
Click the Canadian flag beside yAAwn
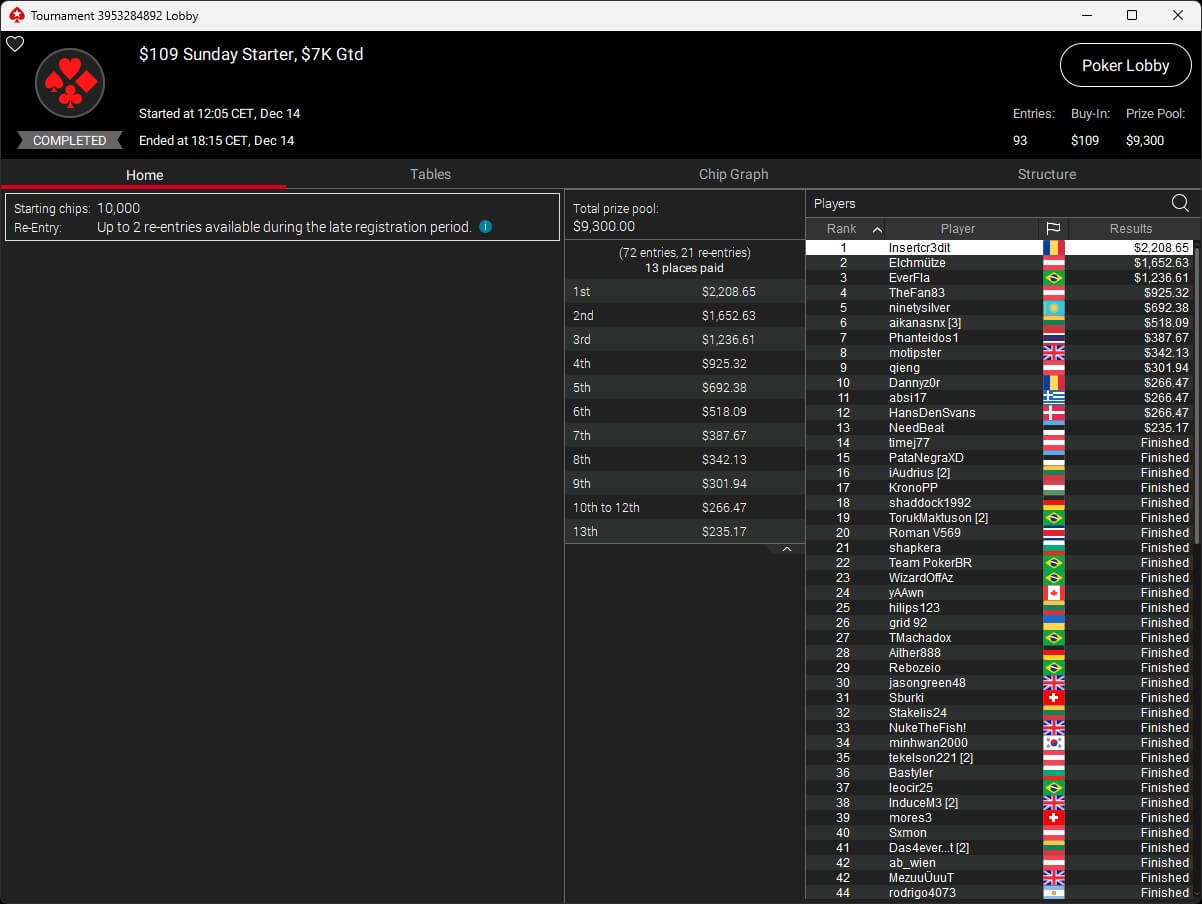tap(1053, 593)
